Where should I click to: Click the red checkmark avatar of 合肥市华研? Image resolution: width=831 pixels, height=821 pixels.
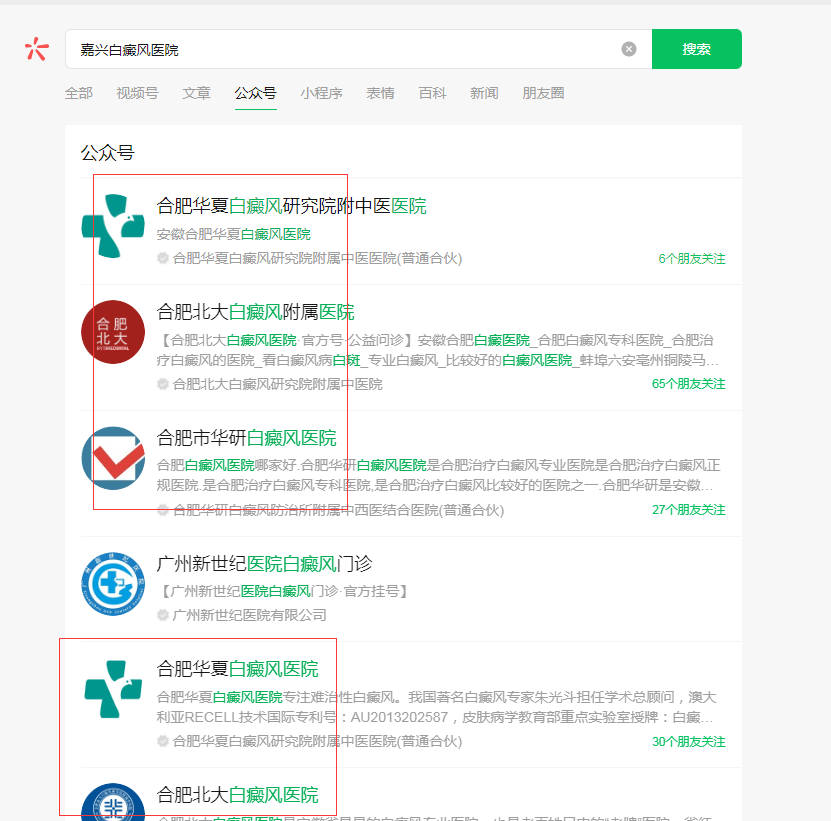(113, 458)
